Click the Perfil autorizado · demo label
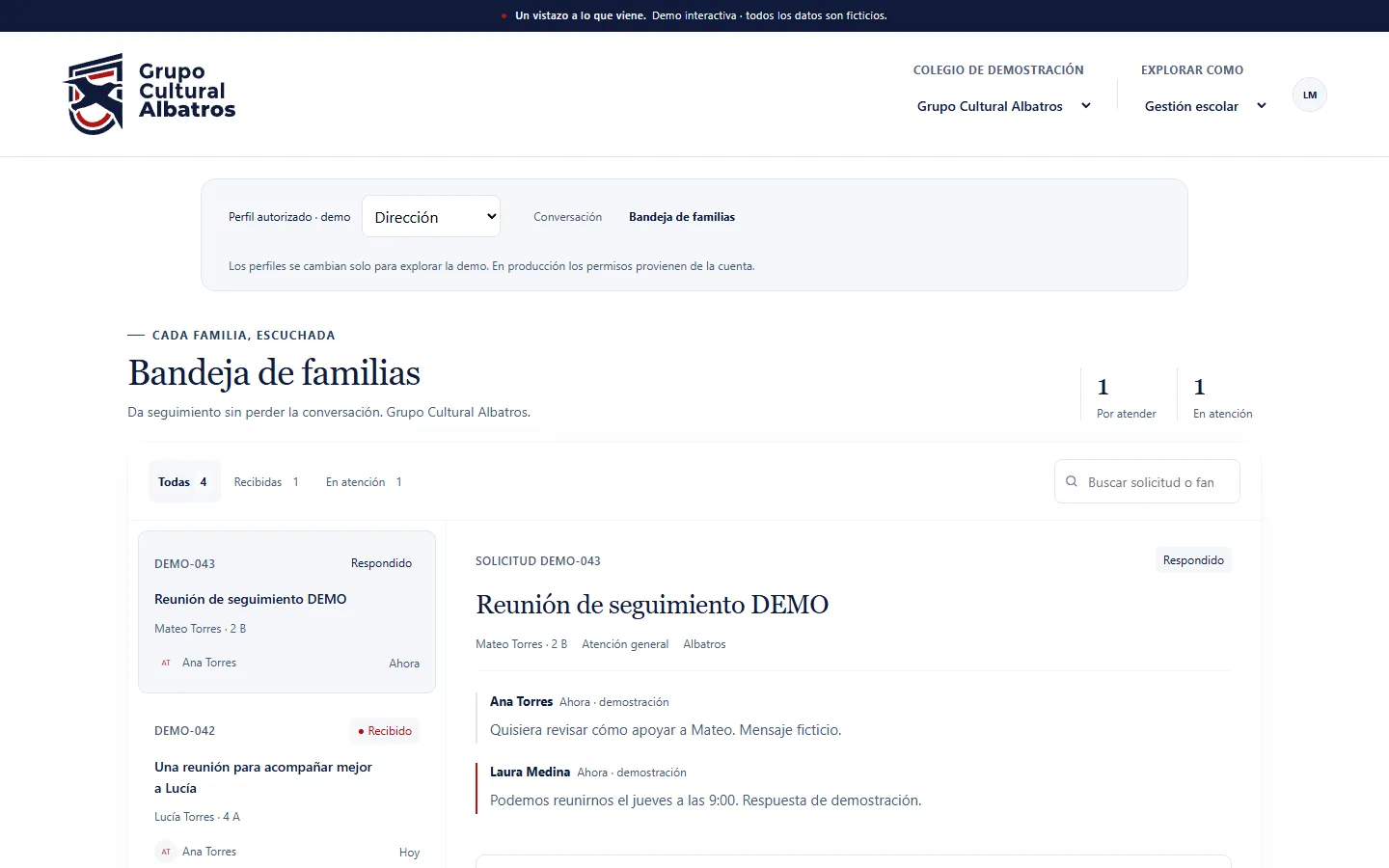 (289, 217)
